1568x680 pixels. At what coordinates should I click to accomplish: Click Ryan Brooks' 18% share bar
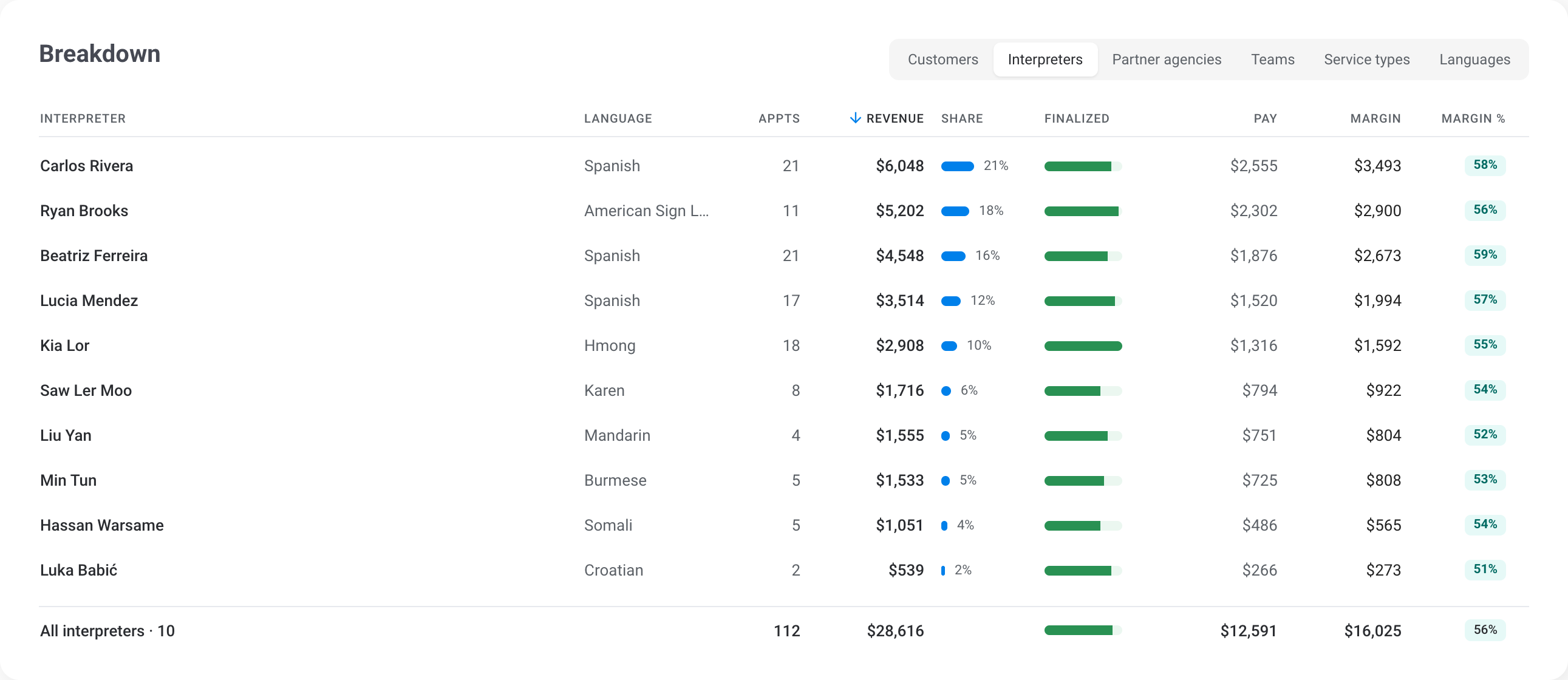955,211
